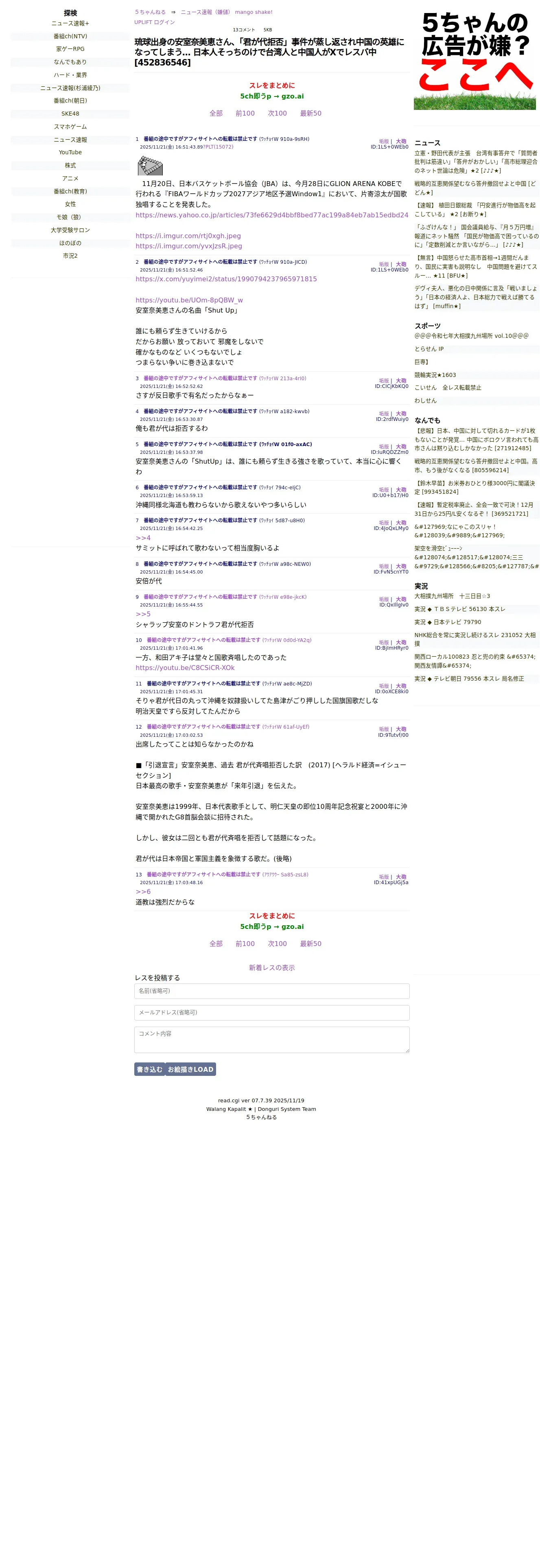The image size is (540, 1568).
Task: Click the image thumbnail in post 1
Action: [x=150, y=166]
